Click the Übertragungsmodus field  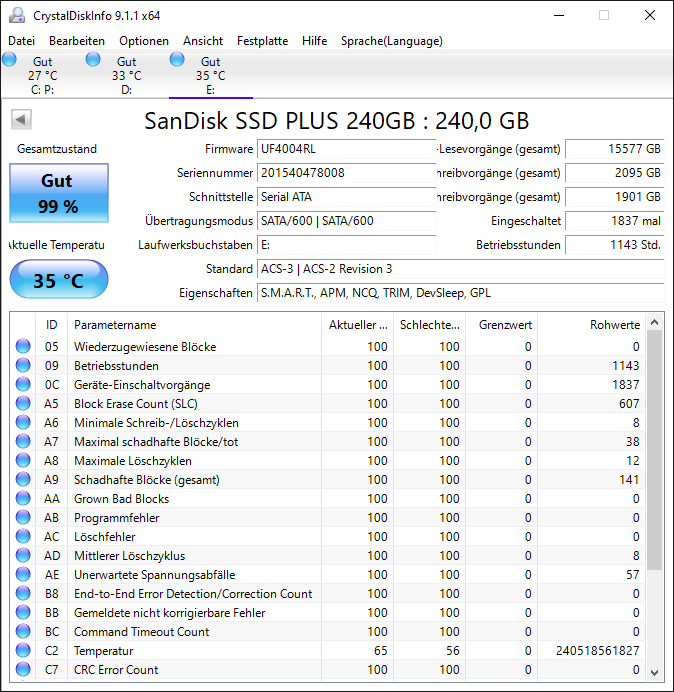pyautogui.click(x=346, y=221)
